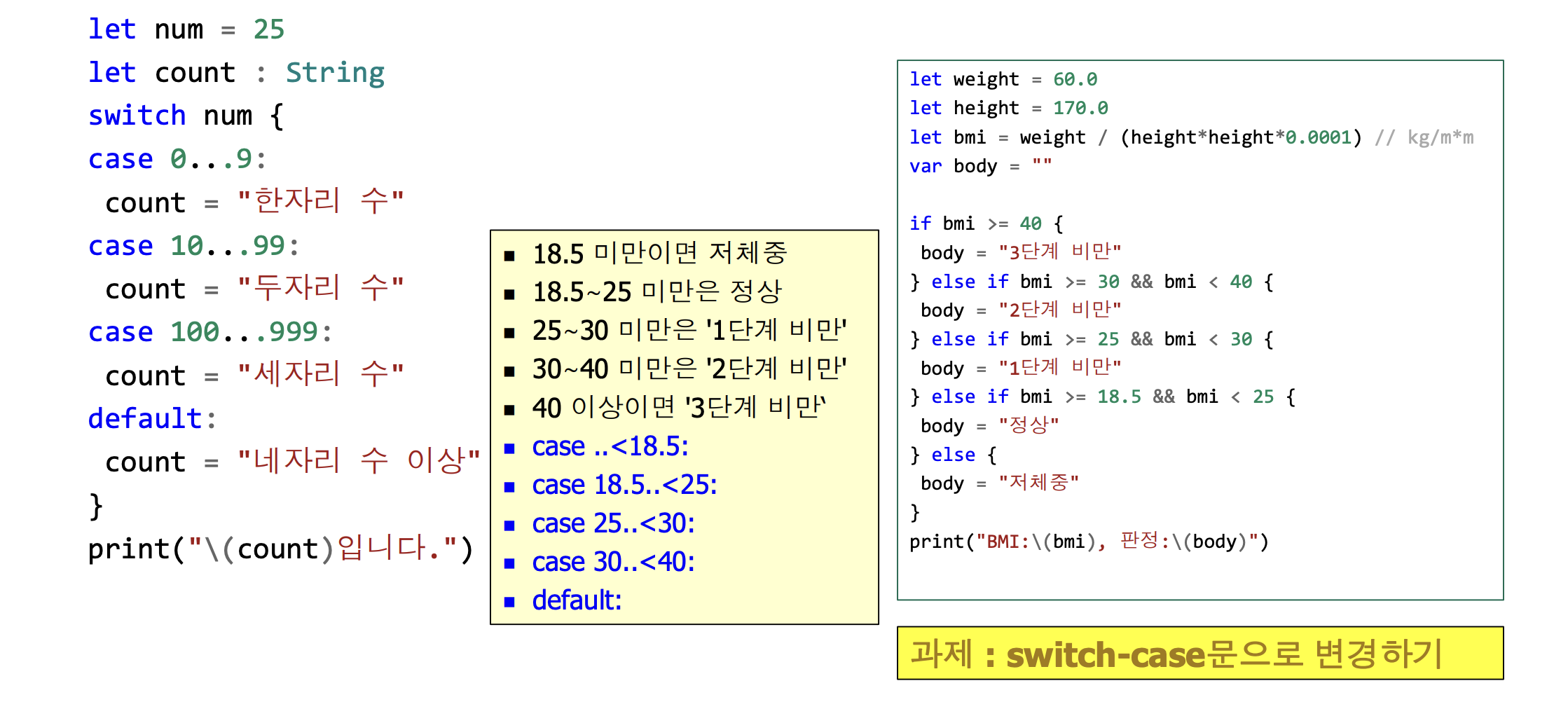This screenshot has width=1568, height=709.
Task: Click the 'case ..<18.5:' bullet
Action: click(x=610, y=446)
